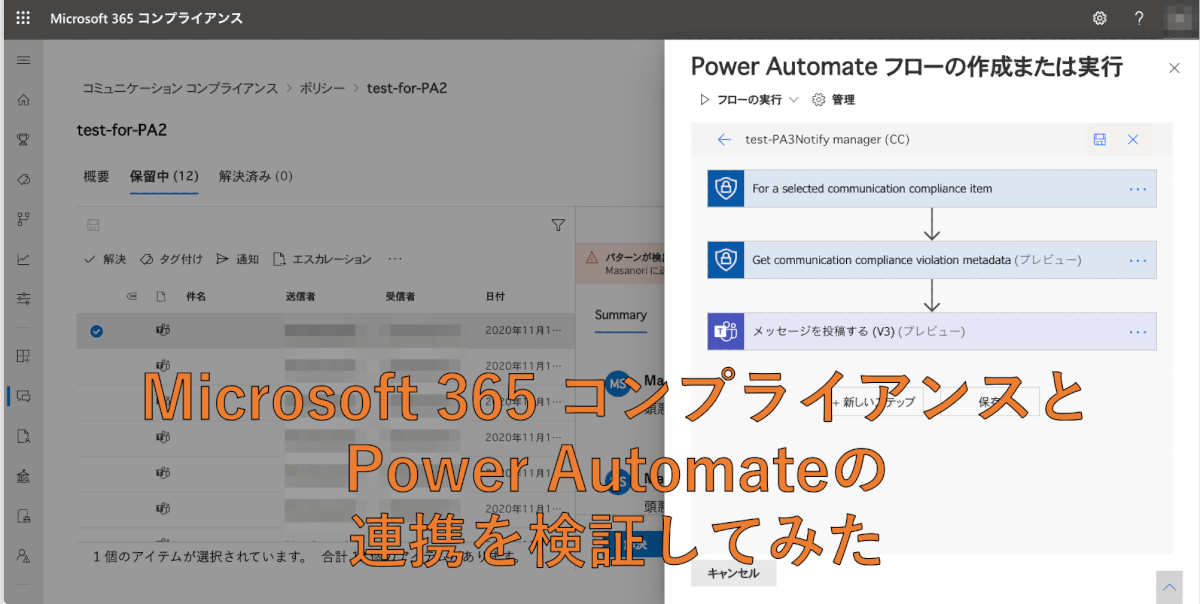Click Teams icon in first message row
The height and width of the screenshot is (604, 1200).
click(x=161, y=331)
